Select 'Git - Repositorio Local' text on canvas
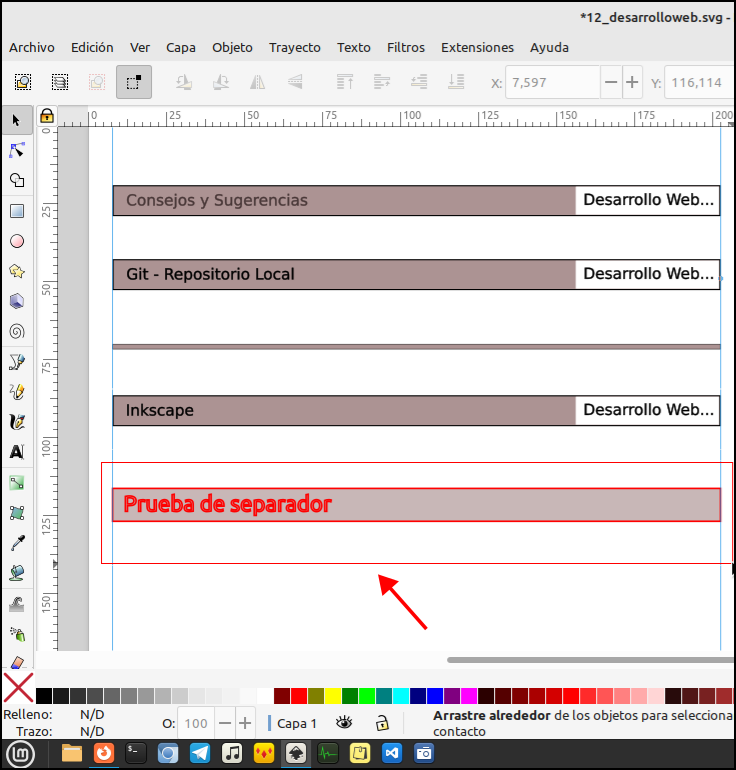Viewport: 736px width, 770px height. point(210,274)
